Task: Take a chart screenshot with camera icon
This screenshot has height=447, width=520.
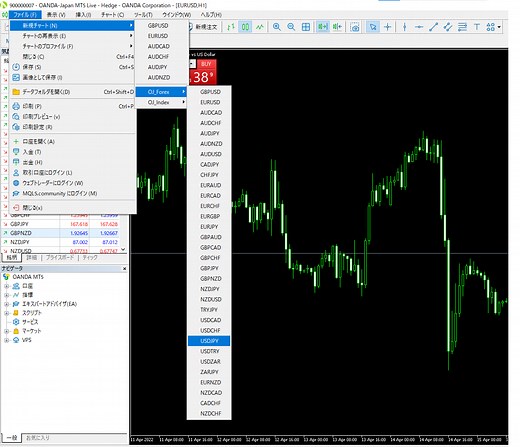Action: (355, 27)
